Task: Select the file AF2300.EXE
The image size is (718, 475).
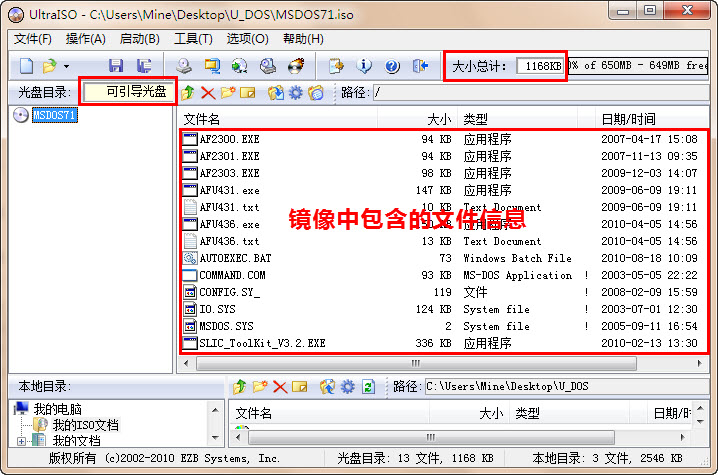Action: pos(229,139)
